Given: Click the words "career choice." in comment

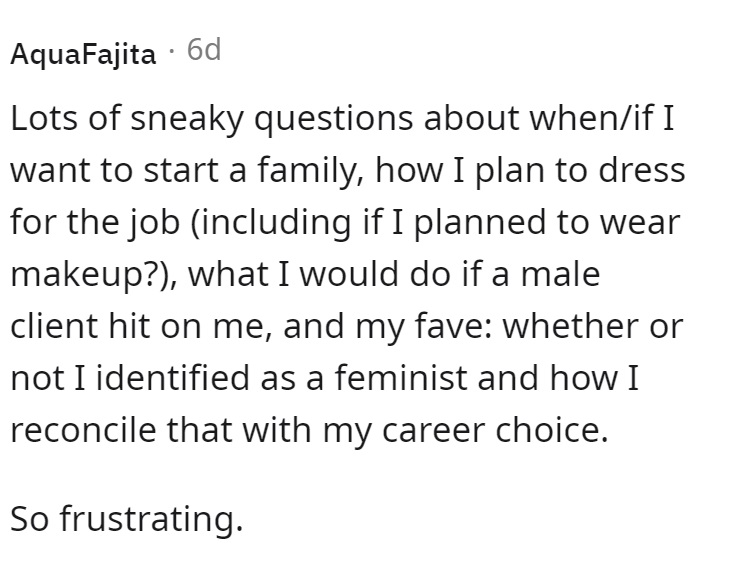Looking at the screenshot, I should [495, 431].
